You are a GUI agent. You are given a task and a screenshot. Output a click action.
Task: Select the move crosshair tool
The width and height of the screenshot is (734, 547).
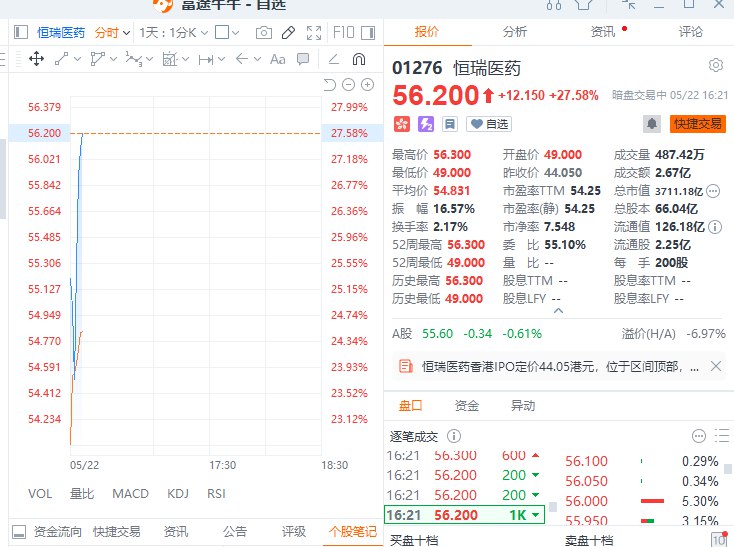click(36, 59)
